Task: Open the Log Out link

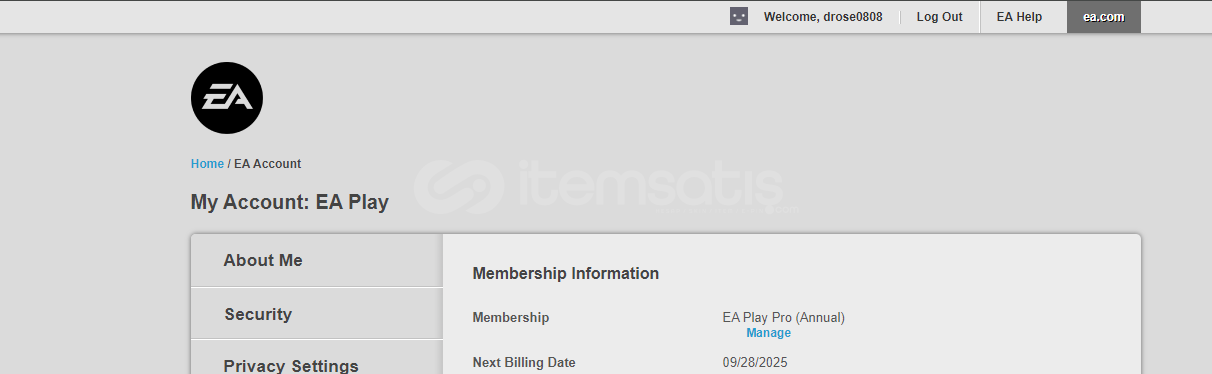Action: click(x=939, y=17)
